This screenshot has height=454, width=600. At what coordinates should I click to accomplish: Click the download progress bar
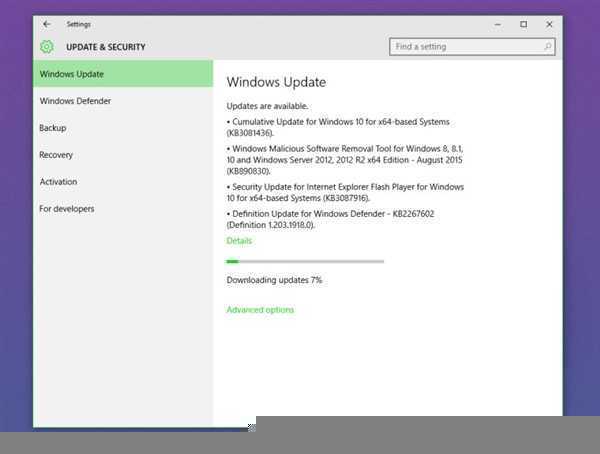click(305, 261)
